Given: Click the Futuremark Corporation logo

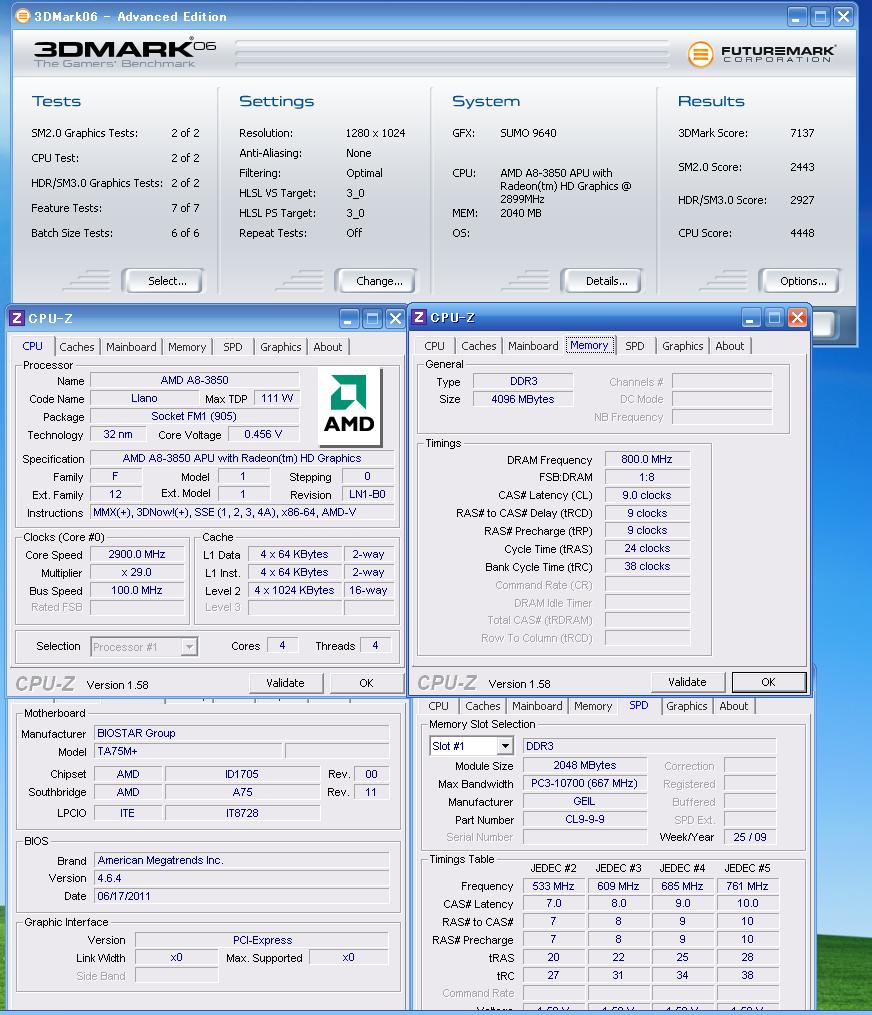Looking at the screenshot, I should 762,53.
